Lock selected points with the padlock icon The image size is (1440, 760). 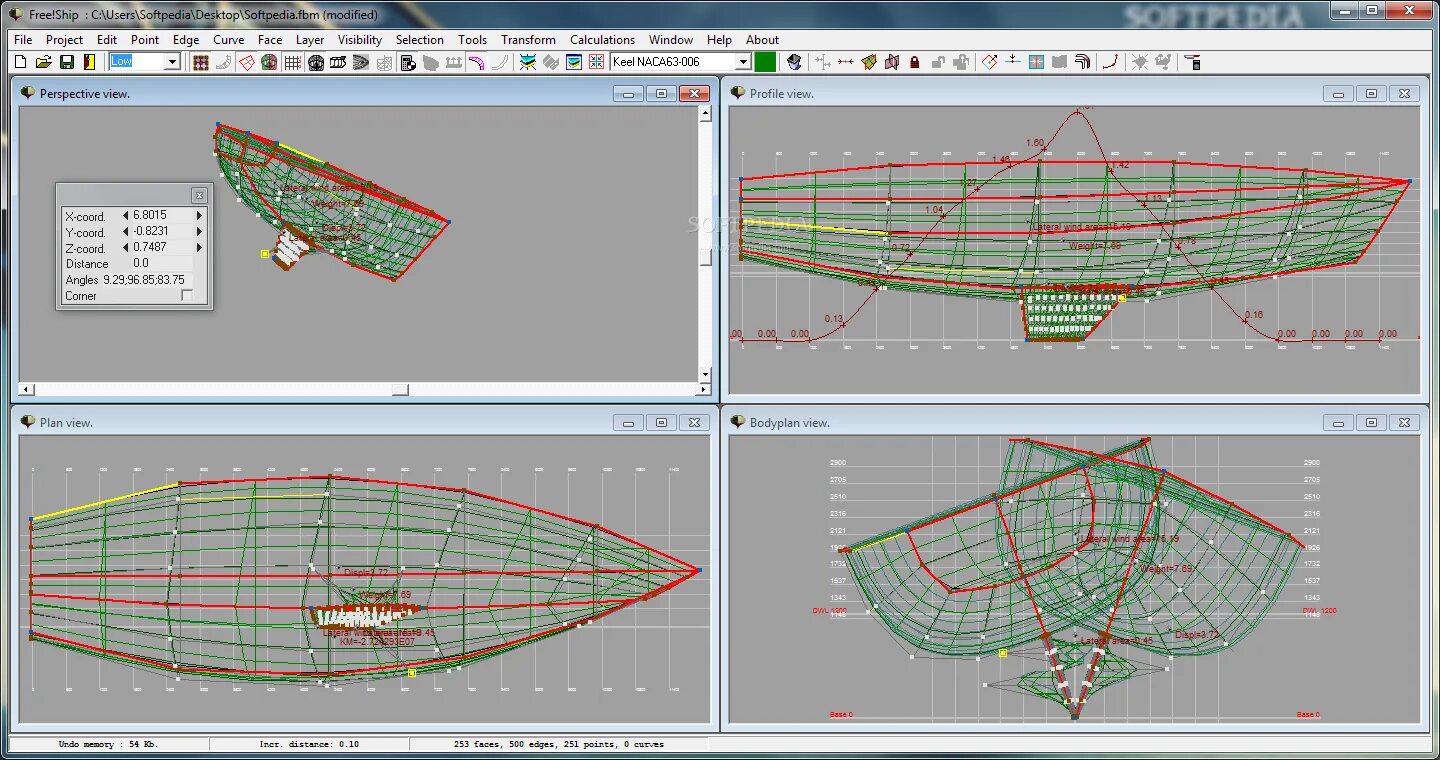click(x=914, y=61)
